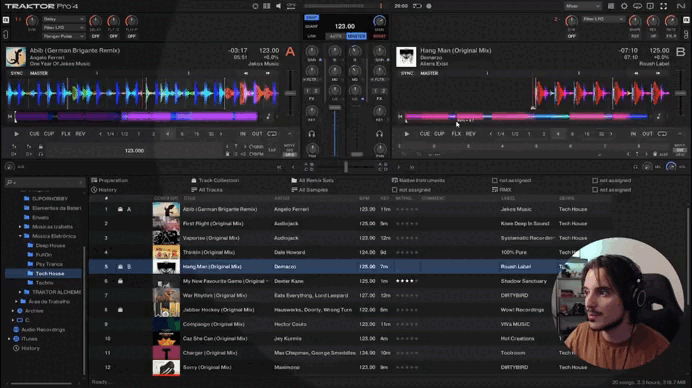
Task: Open the Mixer layout dropdown
Action: pyautogui.click(x=583, y=6)
